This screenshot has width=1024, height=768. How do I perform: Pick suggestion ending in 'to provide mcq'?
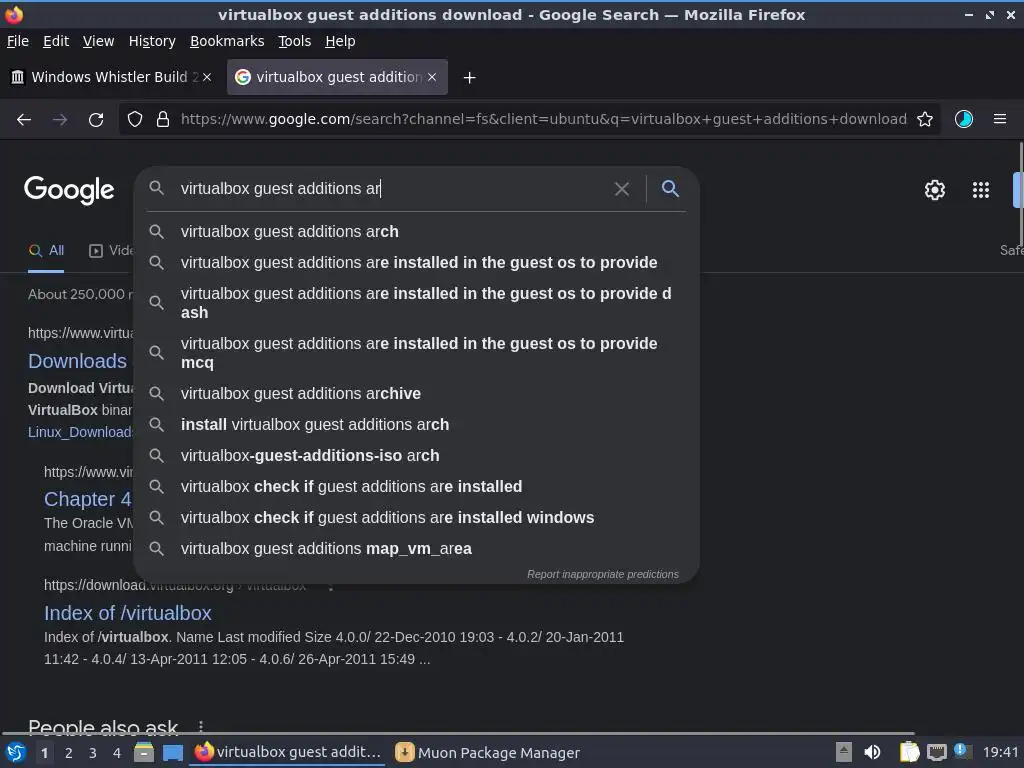(416, 353)
